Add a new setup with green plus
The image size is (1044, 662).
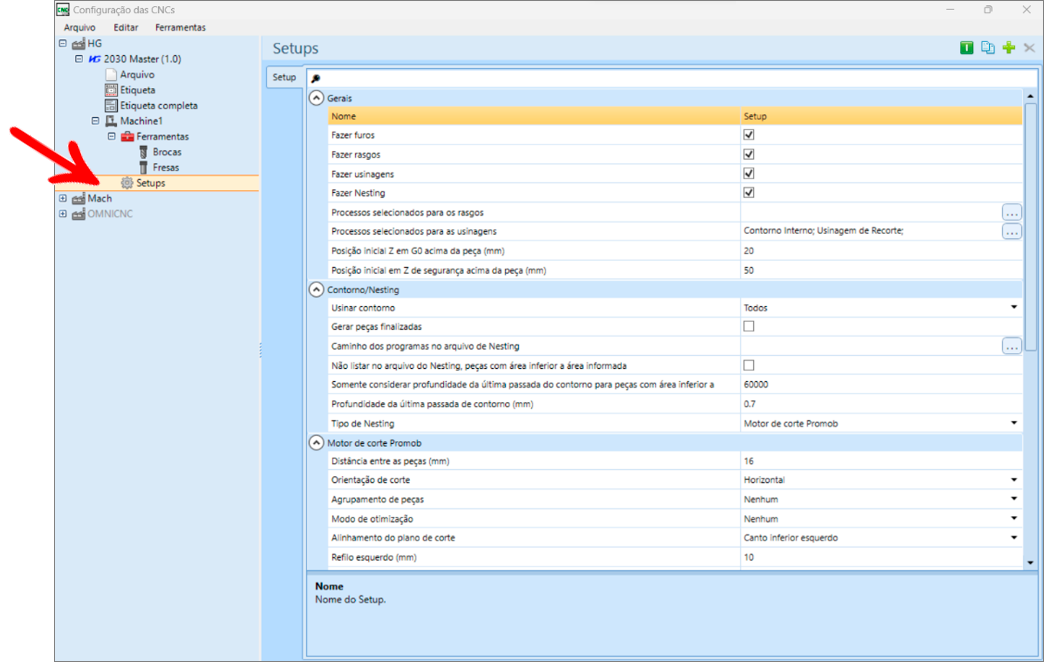point(1009,48)
